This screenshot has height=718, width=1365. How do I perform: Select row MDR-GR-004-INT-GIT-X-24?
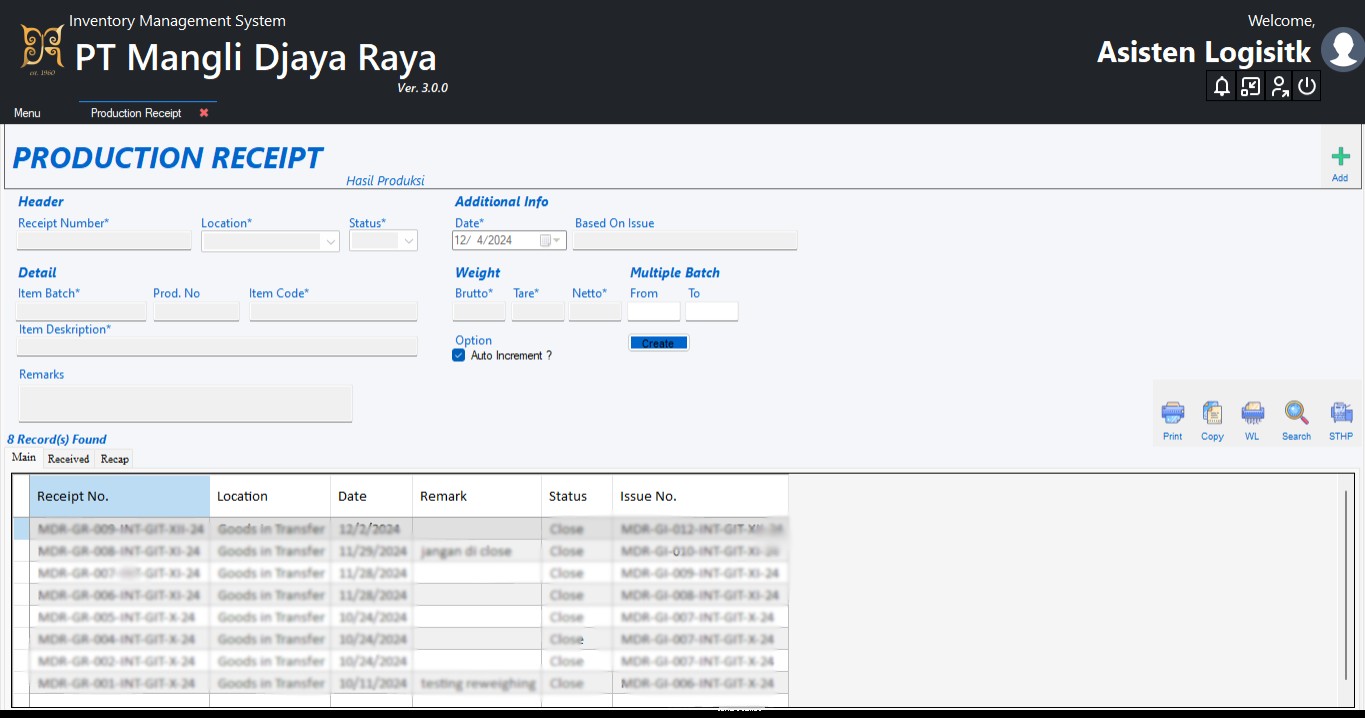(x=401, y=639)
